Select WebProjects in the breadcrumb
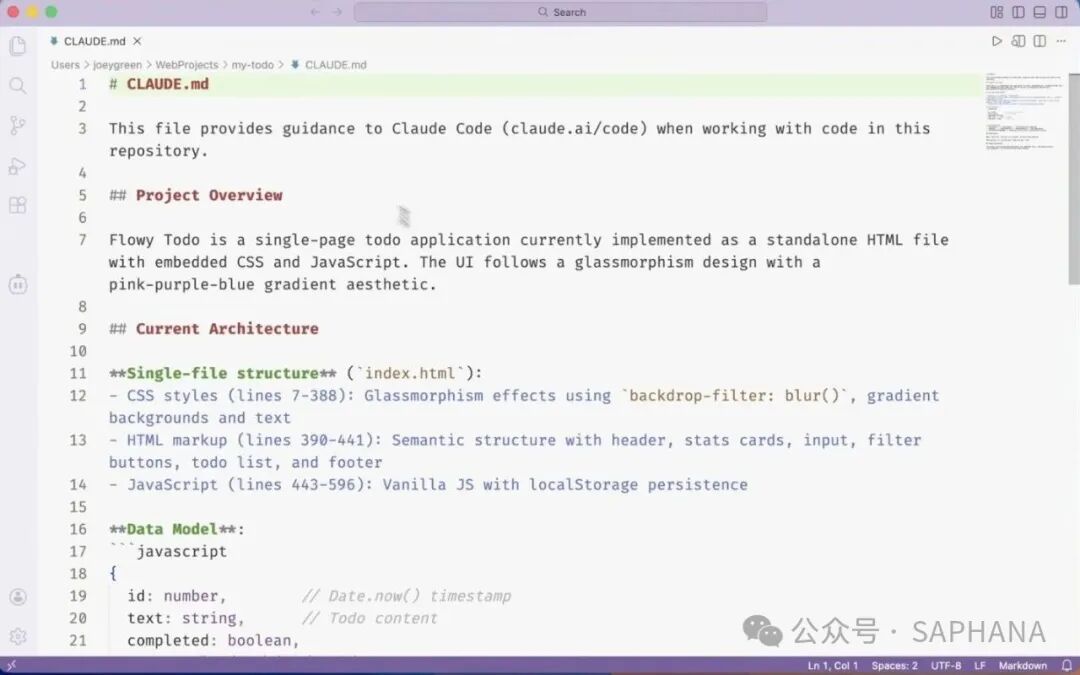This screenshot has width=1080, height=675. tap(186, 65)
